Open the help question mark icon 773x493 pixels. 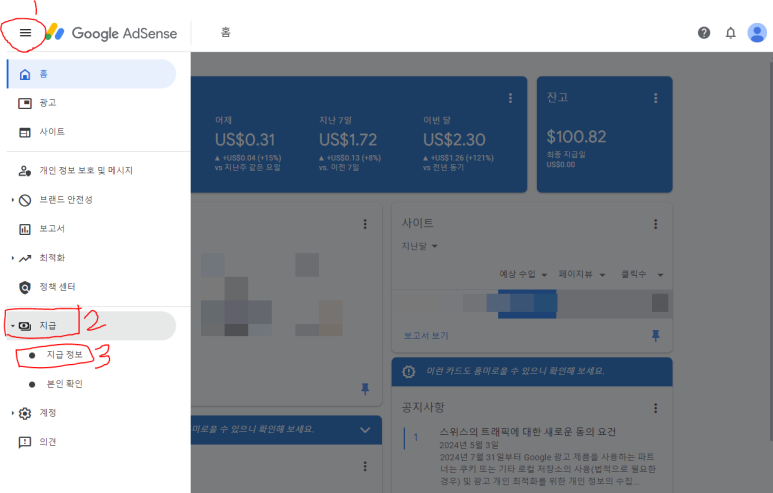click(704, 33)
